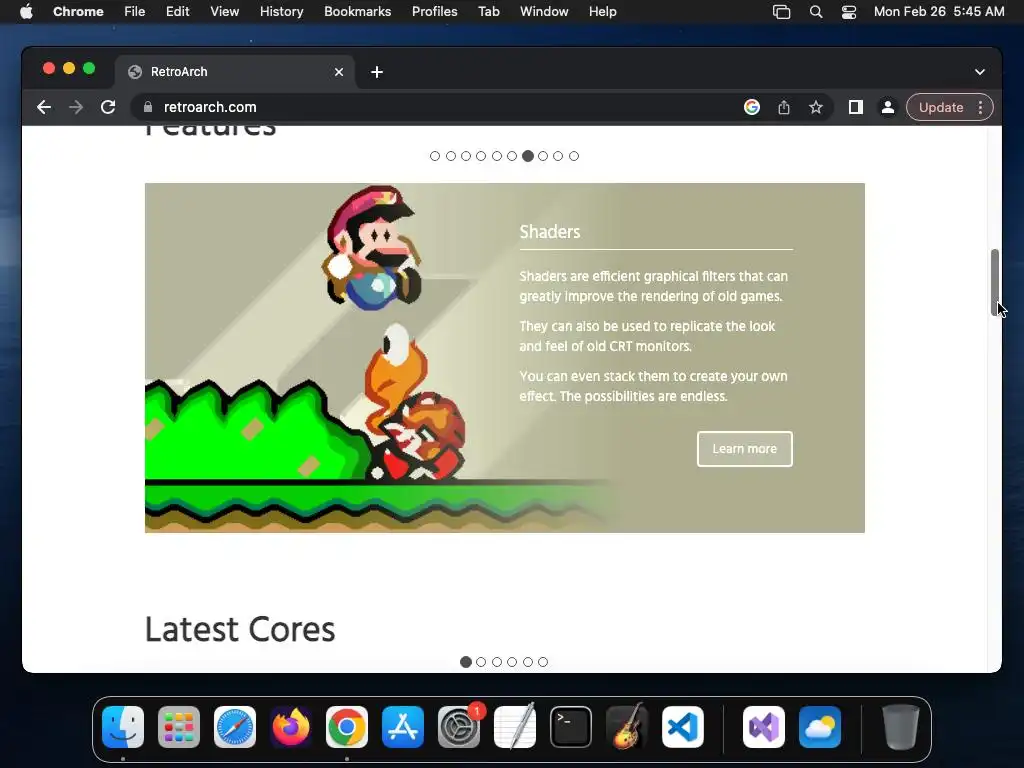Click the Chrome icon in the Dock
The width and height of the screenshot is (1024, 768).
tap(347, 727)
